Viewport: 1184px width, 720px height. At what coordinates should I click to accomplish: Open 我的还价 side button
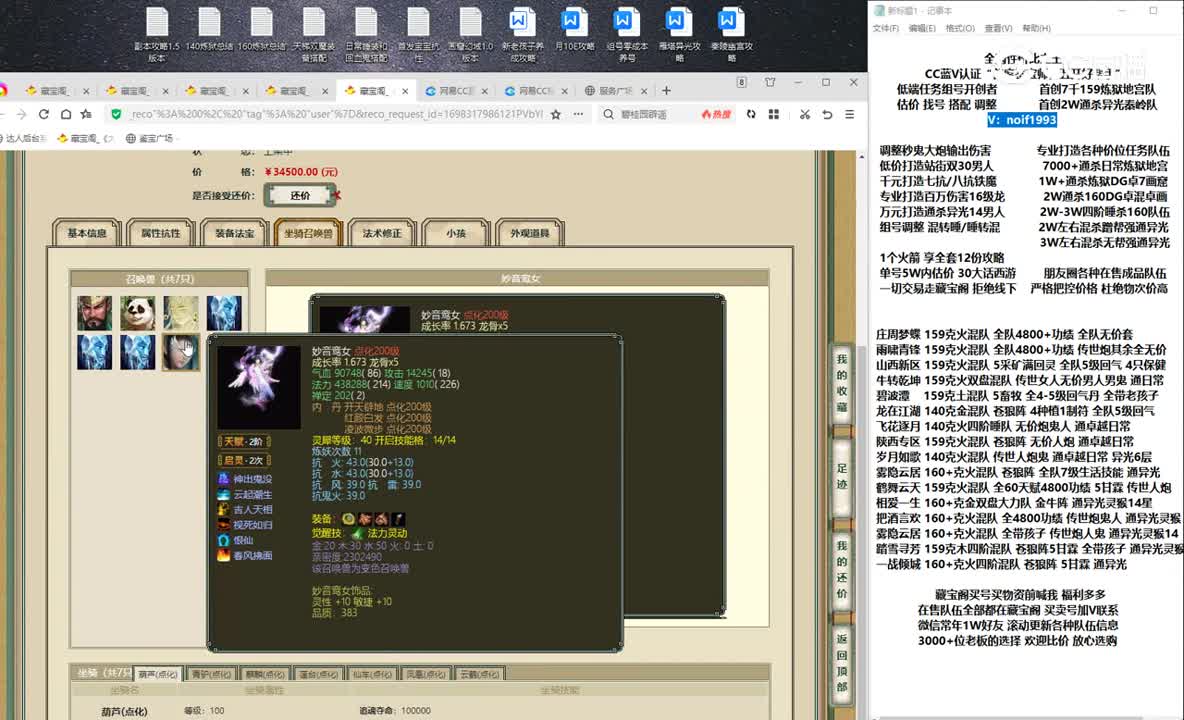[842, 570]
